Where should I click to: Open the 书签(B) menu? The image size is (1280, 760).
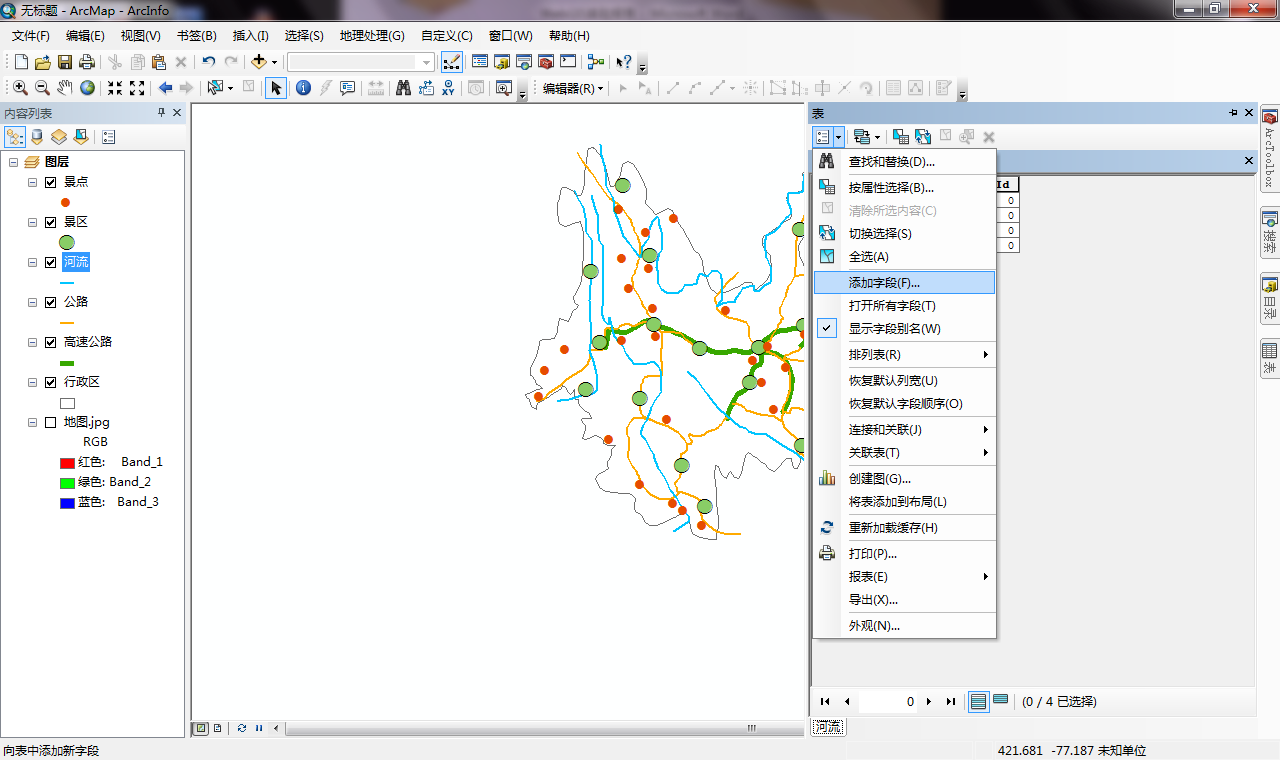196,36
